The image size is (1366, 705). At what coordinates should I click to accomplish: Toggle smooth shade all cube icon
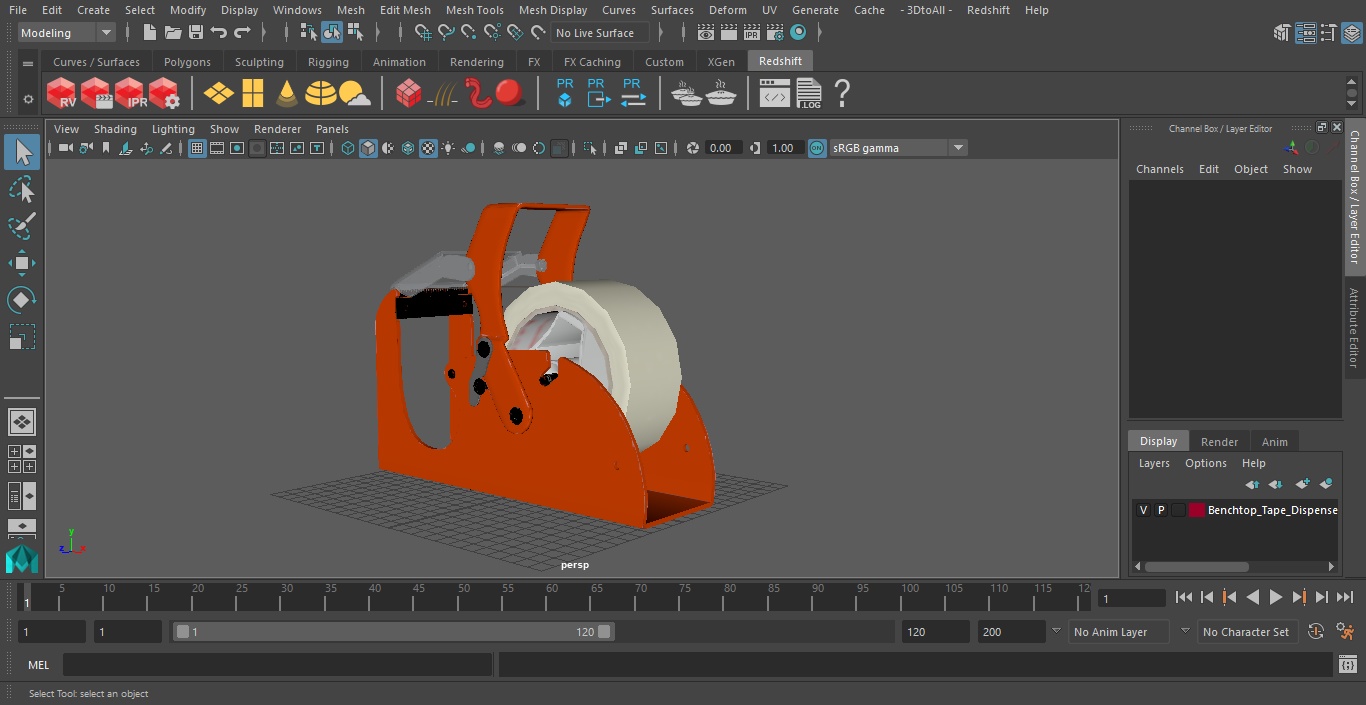click(368, 148)
